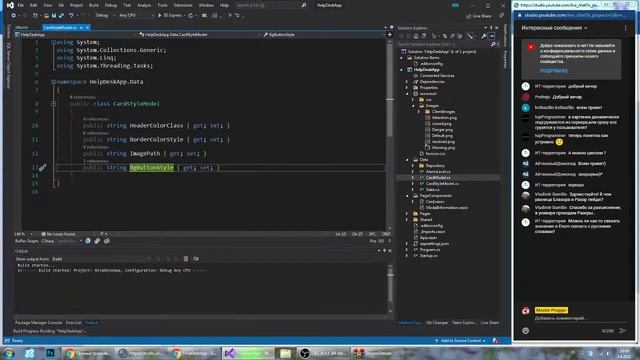Open the Any CPU platform dropdown
The width and height of the screenshot is (640, 360).
[136, 16]
